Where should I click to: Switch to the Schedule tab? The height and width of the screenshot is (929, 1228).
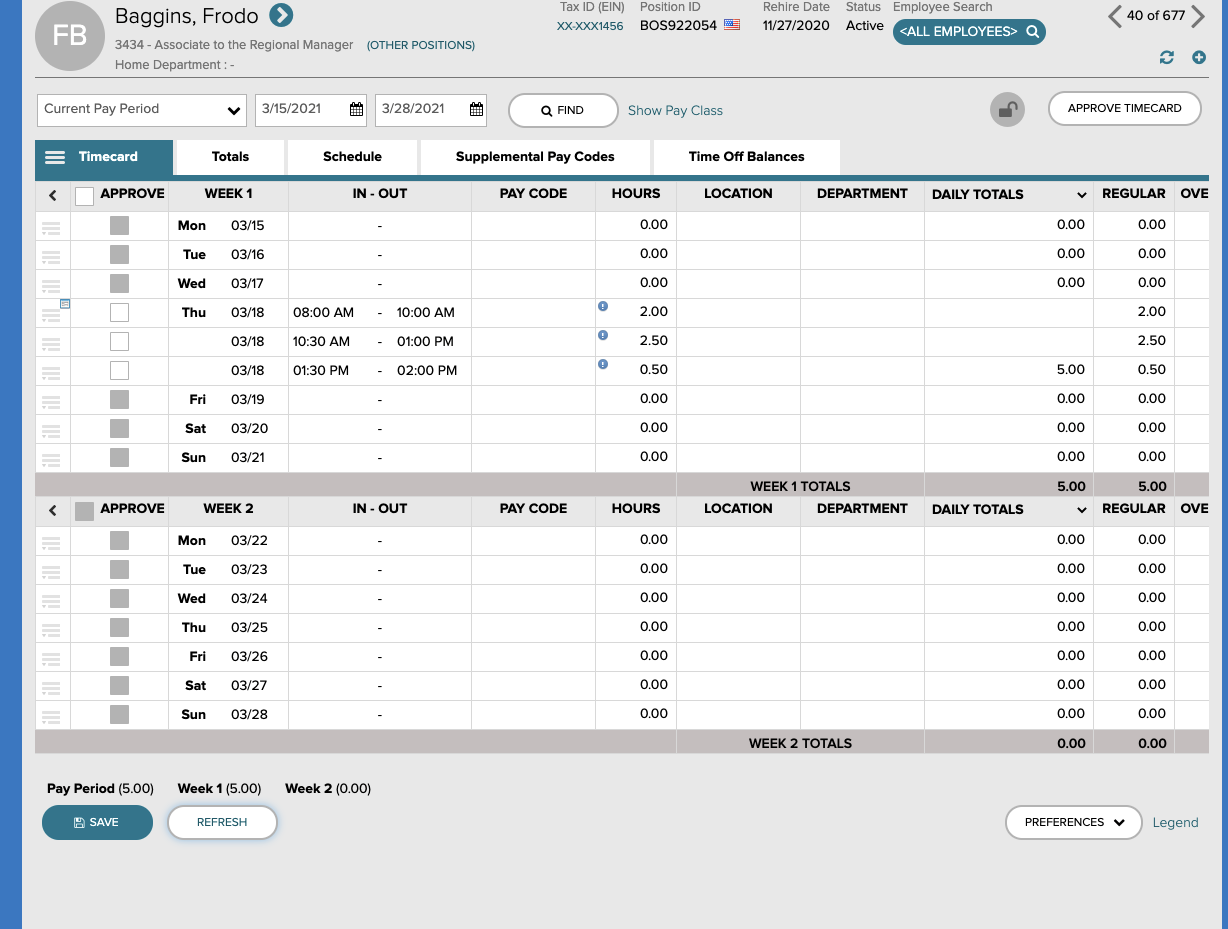click(x=352, y=157)
